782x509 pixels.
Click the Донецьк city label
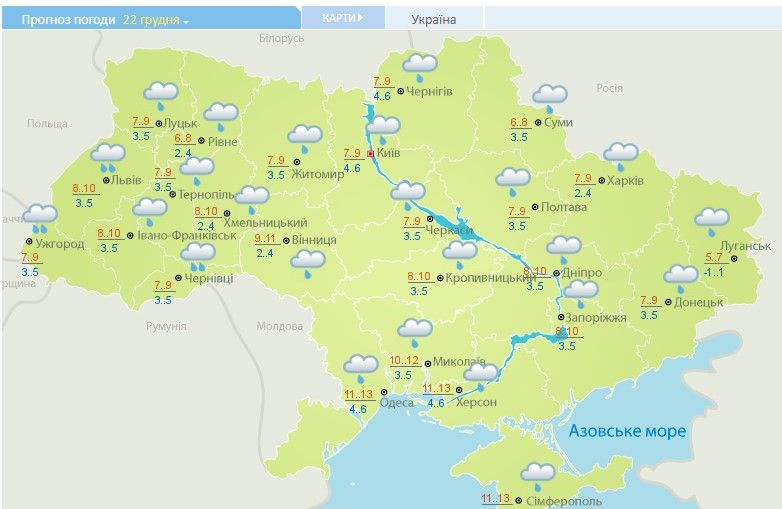click(698, 302)
